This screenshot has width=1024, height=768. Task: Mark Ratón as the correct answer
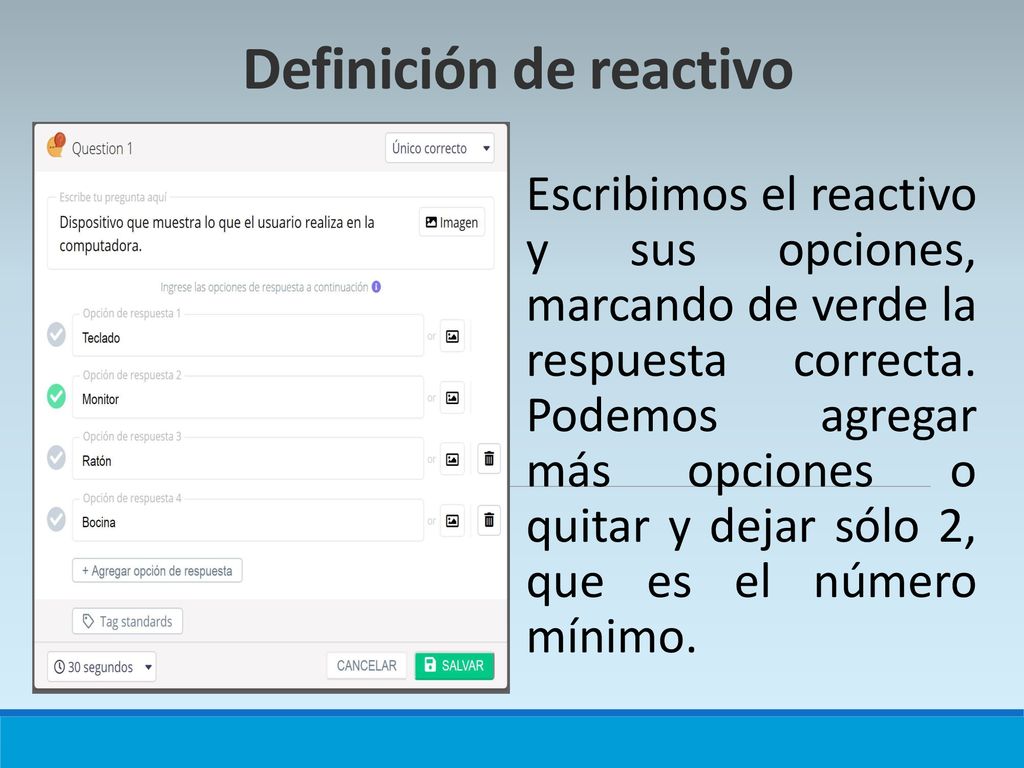(x=56, y=457)
